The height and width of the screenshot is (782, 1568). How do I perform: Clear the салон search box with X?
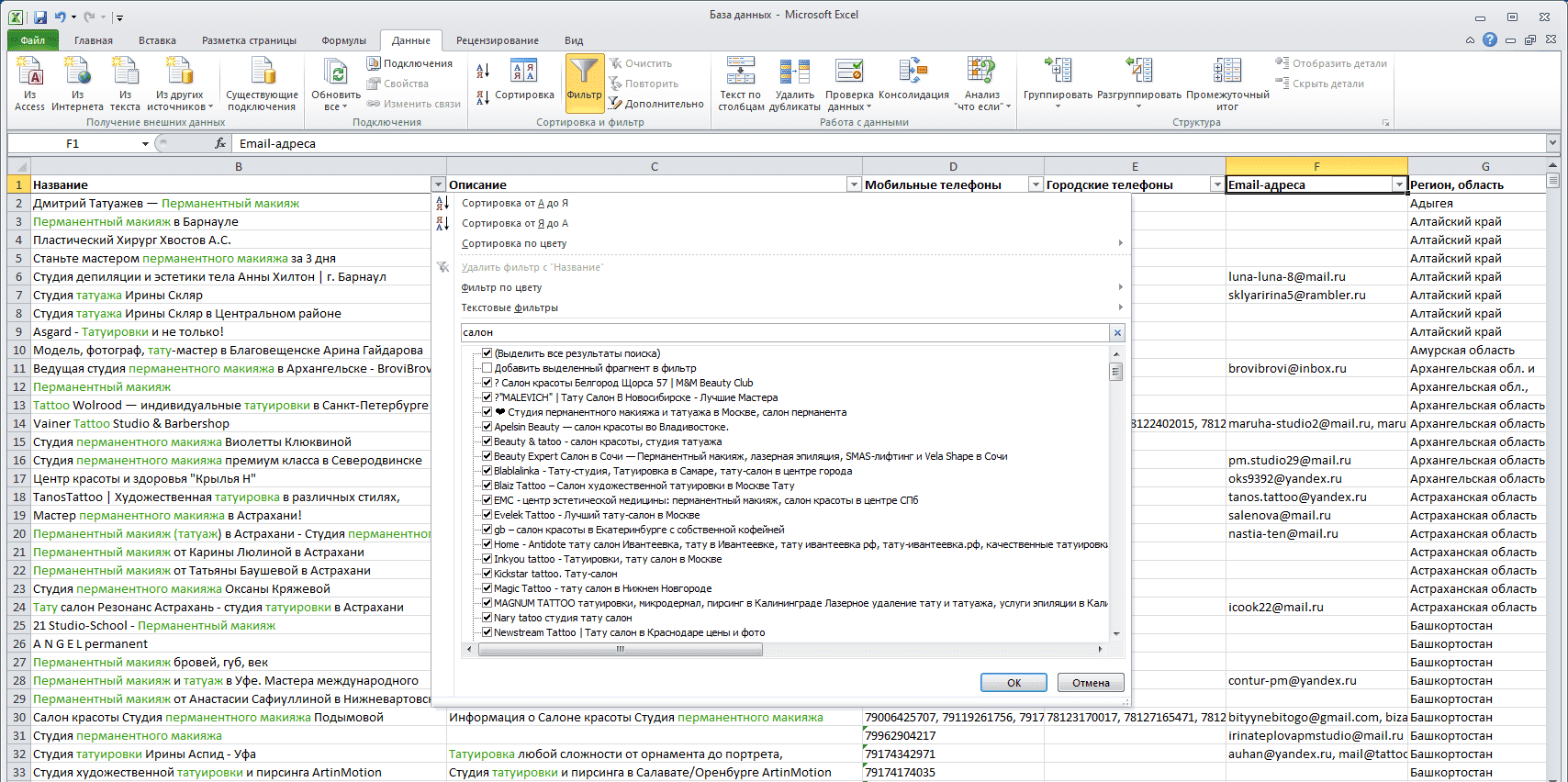tap(1117, 332)
